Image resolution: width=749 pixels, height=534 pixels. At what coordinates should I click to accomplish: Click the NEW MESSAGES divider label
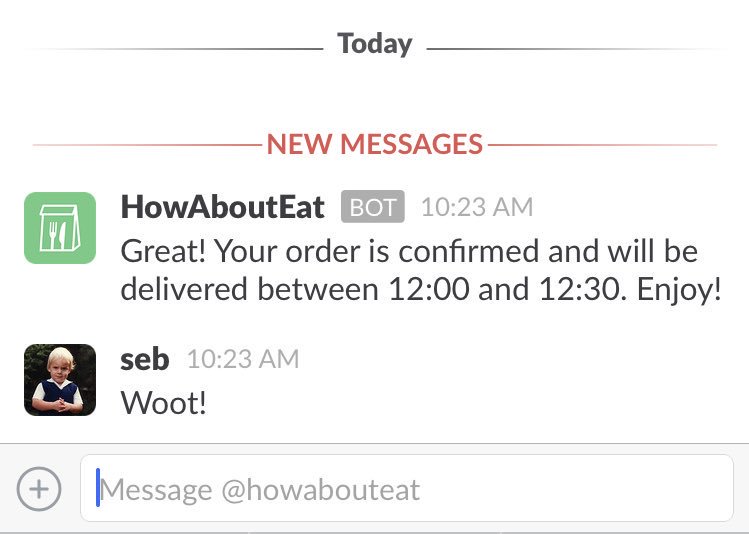[x=374, y=144]
